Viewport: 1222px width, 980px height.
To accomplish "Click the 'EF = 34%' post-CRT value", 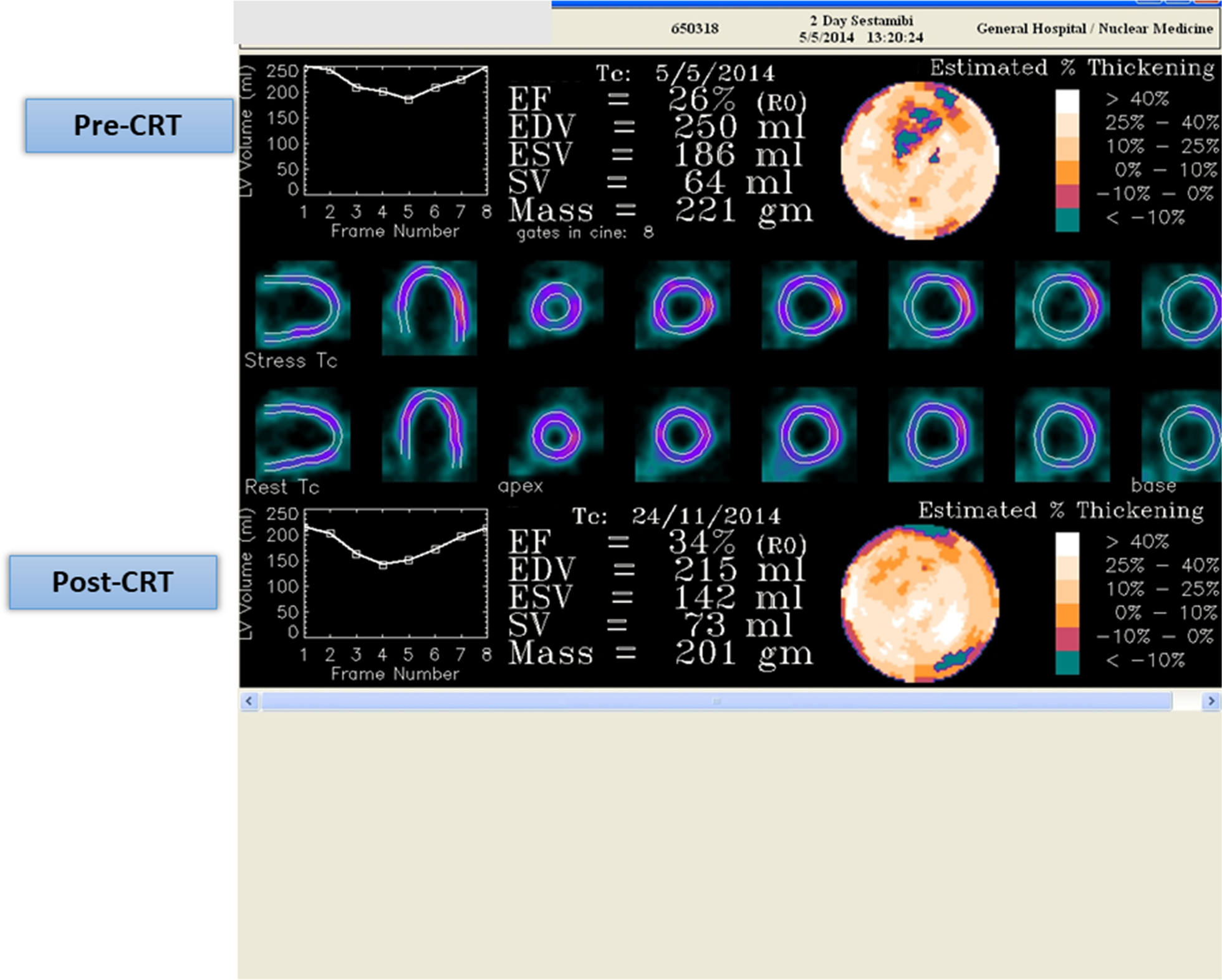I will (657, 543).
